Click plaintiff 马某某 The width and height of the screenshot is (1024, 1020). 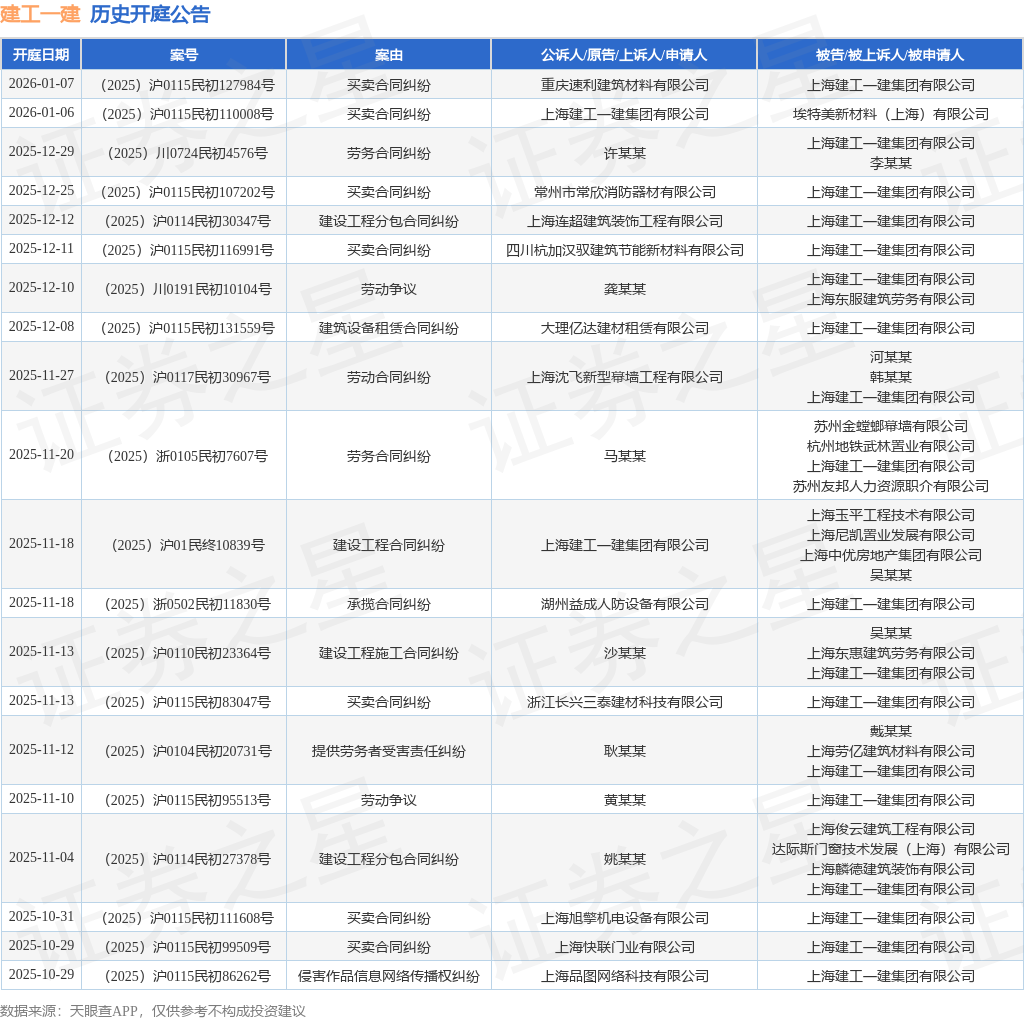pyautogui.click(x=624, y=456)
